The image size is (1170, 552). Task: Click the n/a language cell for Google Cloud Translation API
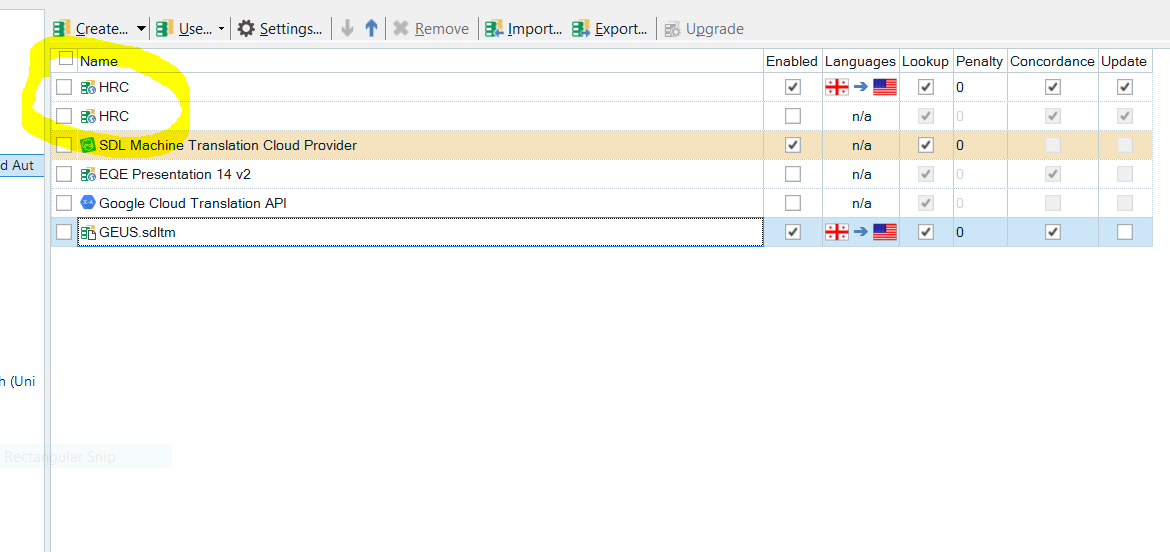(861, 203)
